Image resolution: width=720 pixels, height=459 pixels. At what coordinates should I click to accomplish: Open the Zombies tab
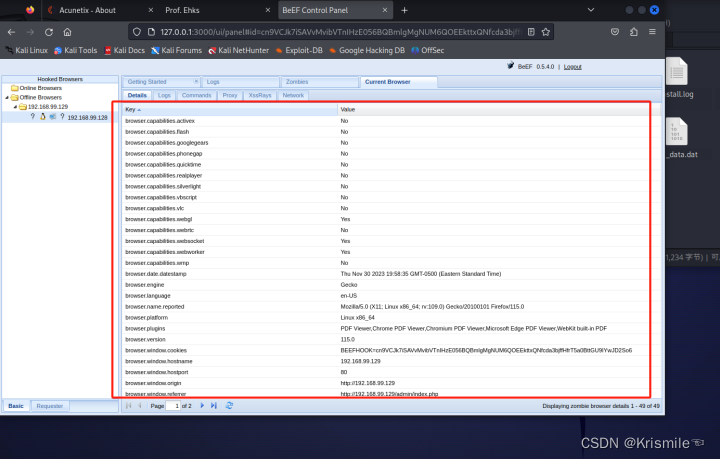319,82
